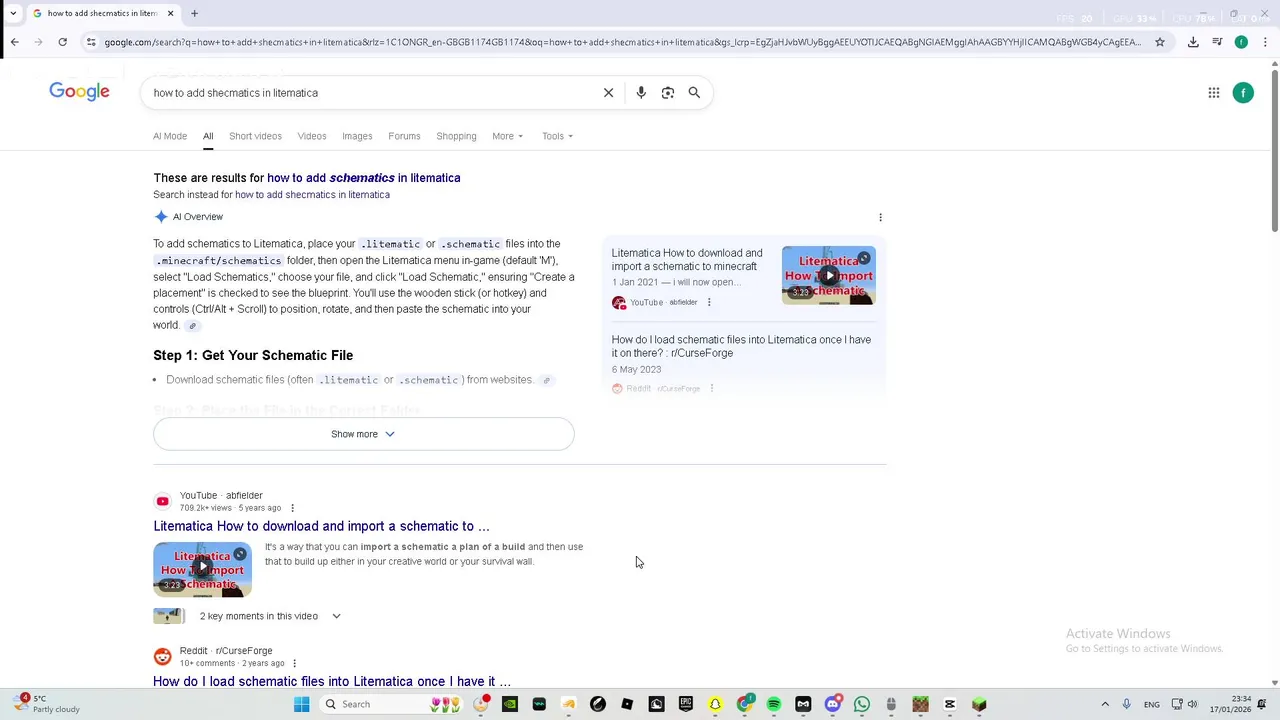
Task: Click the Google search box text
Action: coord(236,93)
